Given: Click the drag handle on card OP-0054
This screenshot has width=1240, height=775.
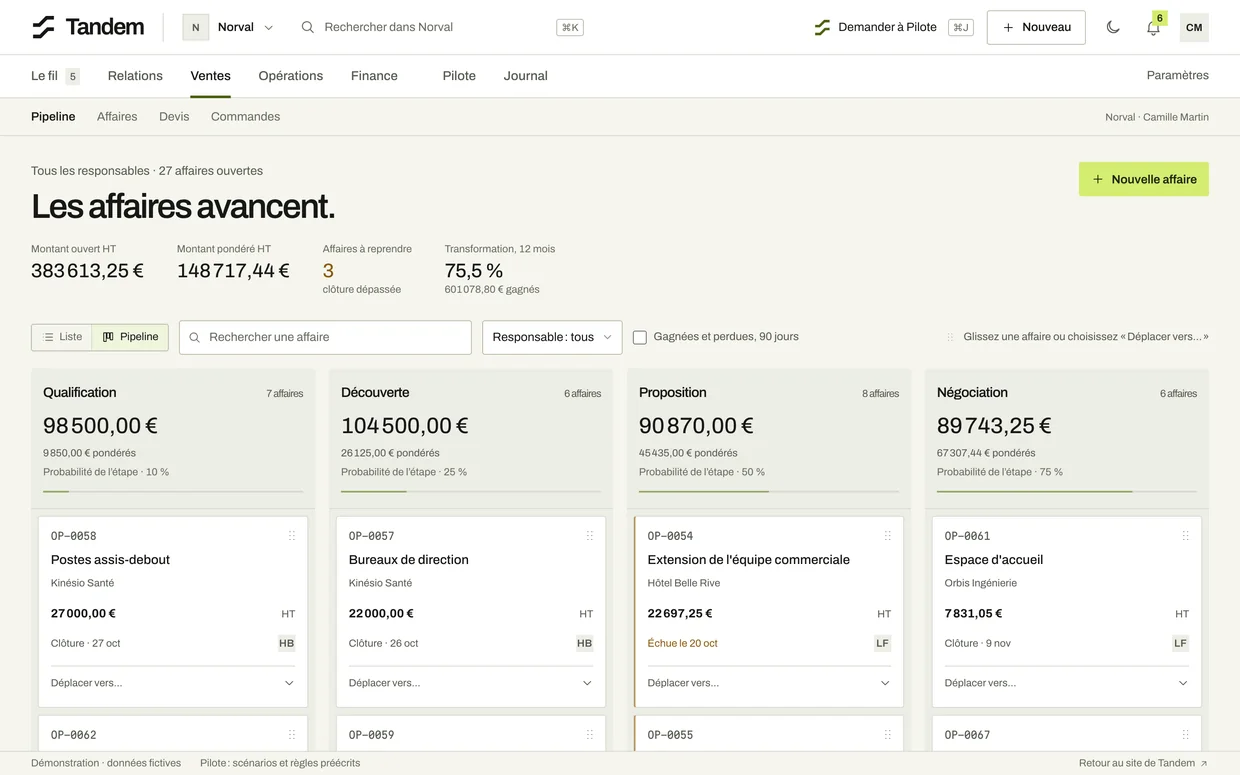Looking at the screenshot, I should pos(888,536).
